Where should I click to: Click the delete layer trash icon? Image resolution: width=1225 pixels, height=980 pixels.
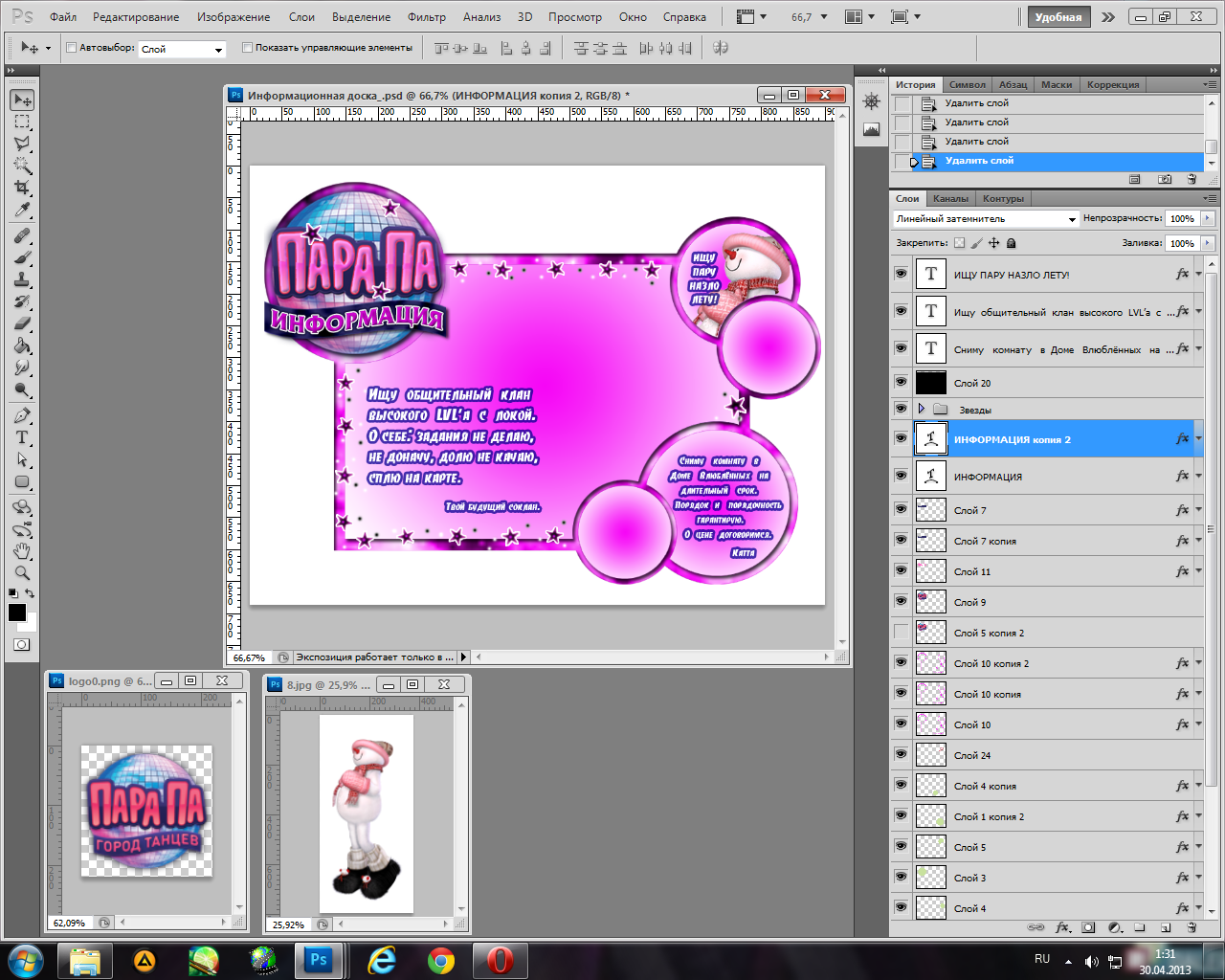pos(1192,927)
